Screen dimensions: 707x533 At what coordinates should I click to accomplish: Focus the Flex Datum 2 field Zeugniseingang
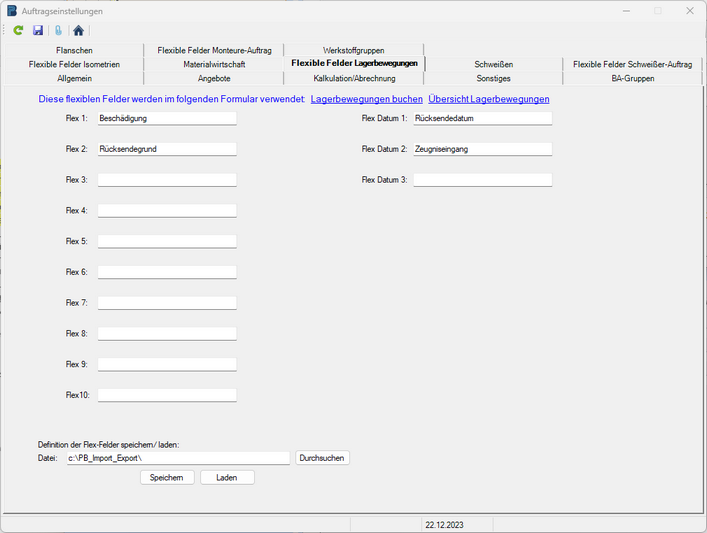(482, 149)
